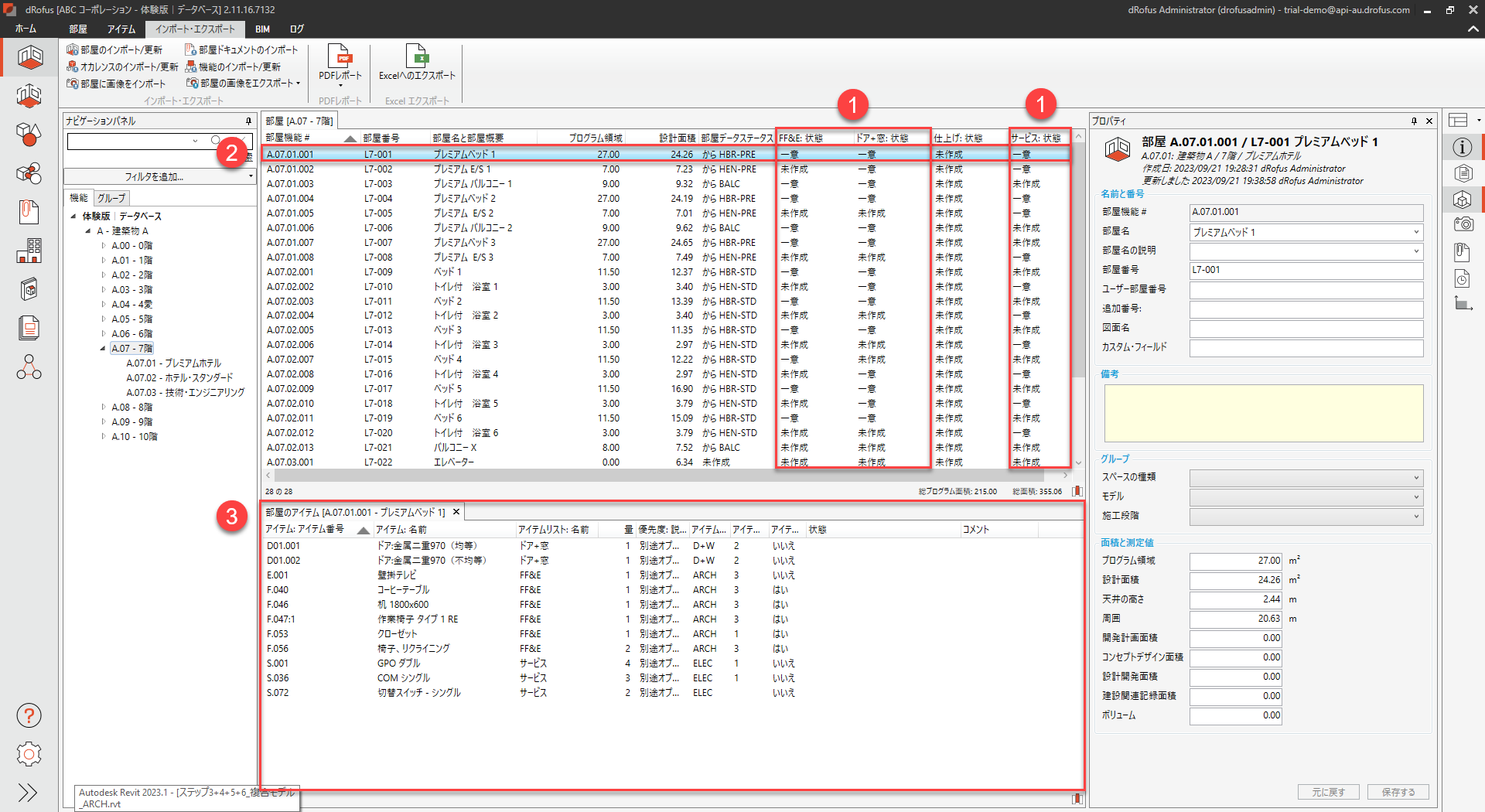The height and width of the screenshot is (812, 1485).
Task: Click the 保存する button
Action: click(1398, 792)
